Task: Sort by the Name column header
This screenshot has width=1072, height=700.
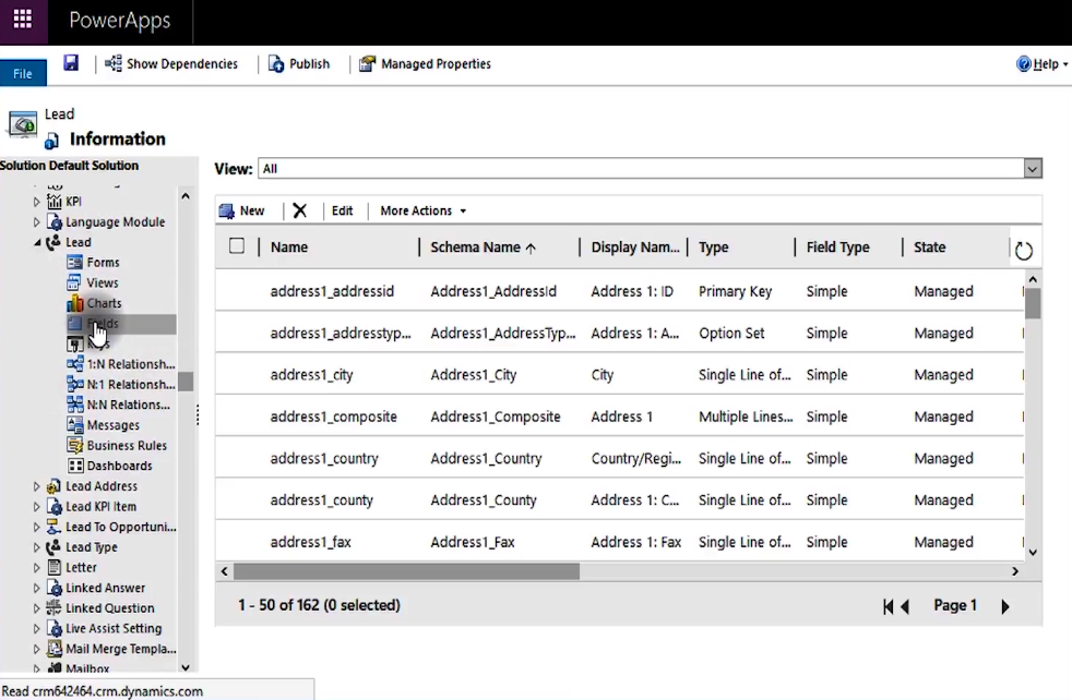Action: [x=289, y=247]
